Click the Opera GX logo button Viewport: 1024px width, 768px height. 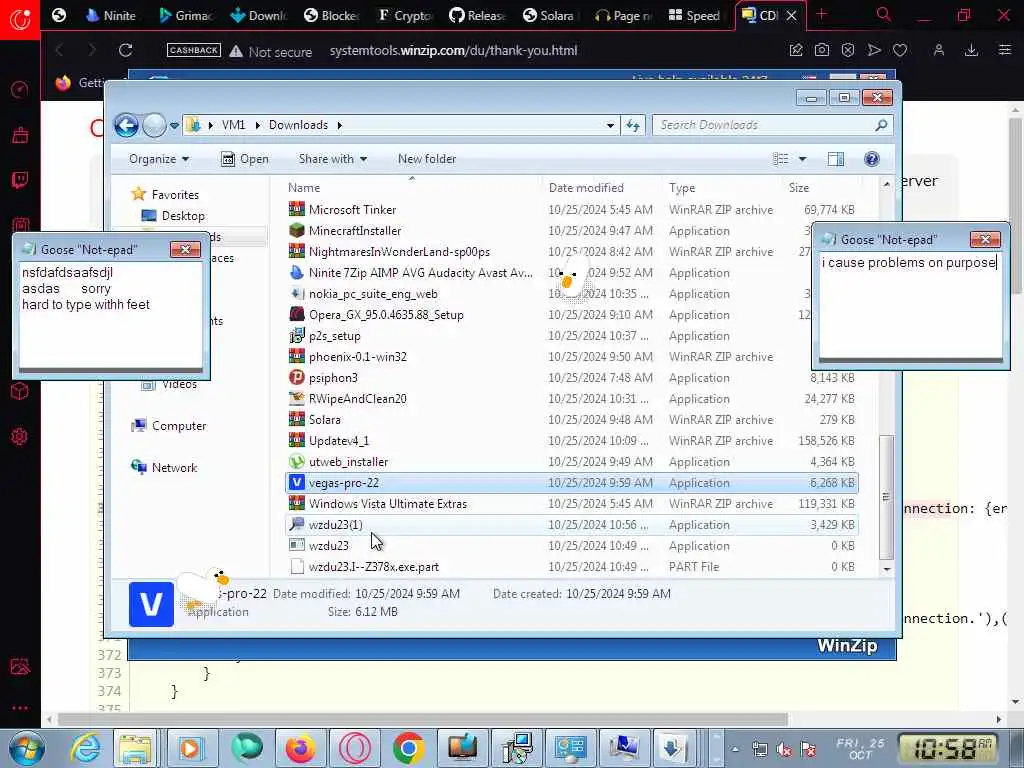[20, 19]
